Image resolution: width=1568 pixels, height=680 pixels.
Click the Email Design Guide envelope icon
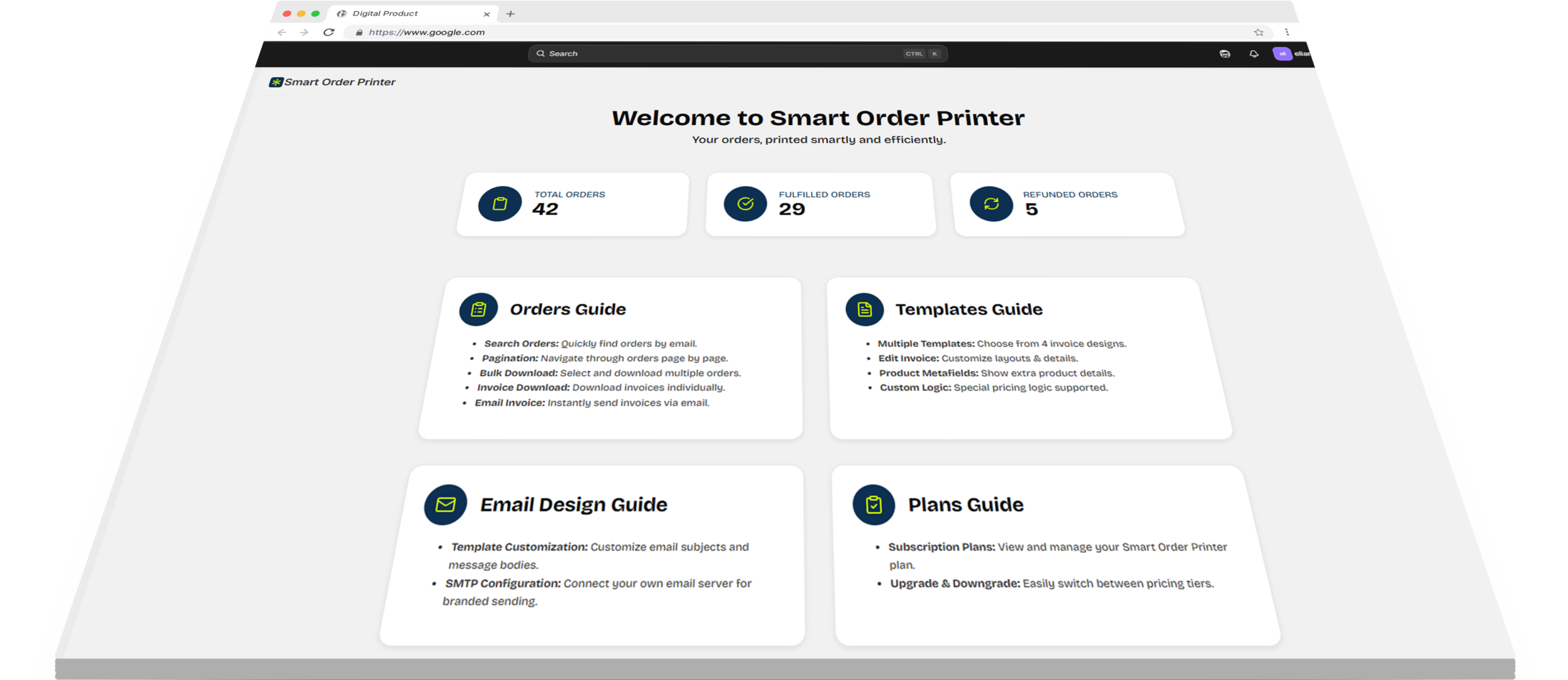click(445, 505)
